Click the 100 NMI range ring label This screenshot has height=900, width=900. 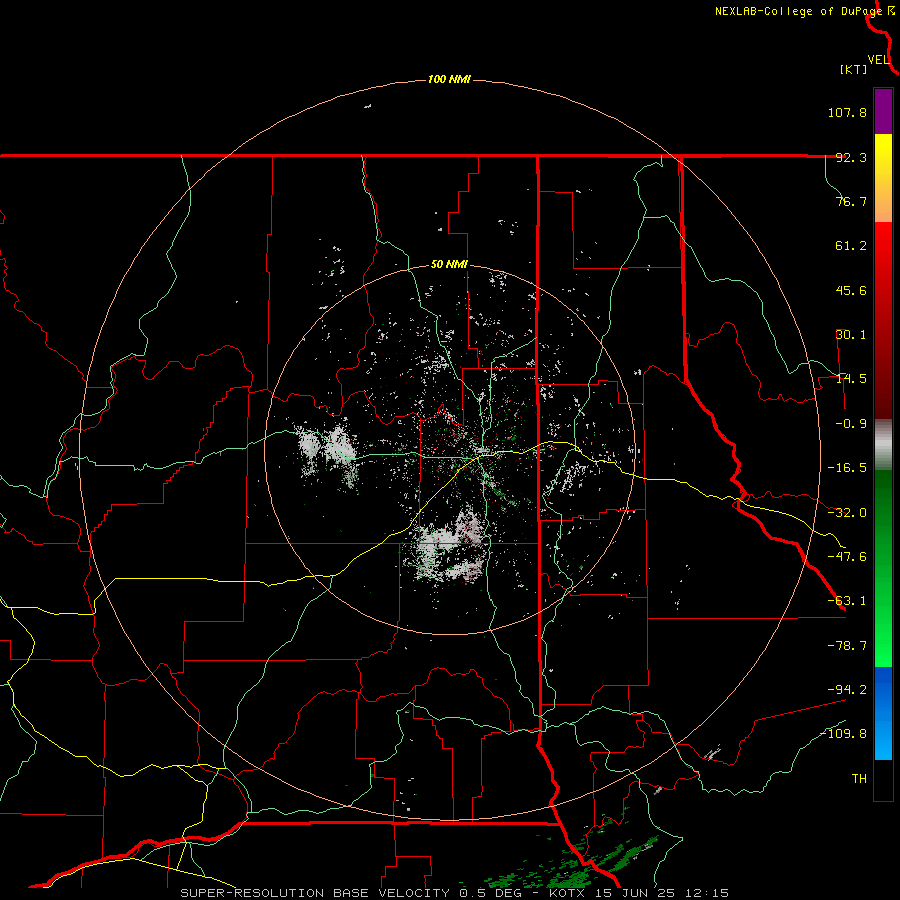pos(449,79)
